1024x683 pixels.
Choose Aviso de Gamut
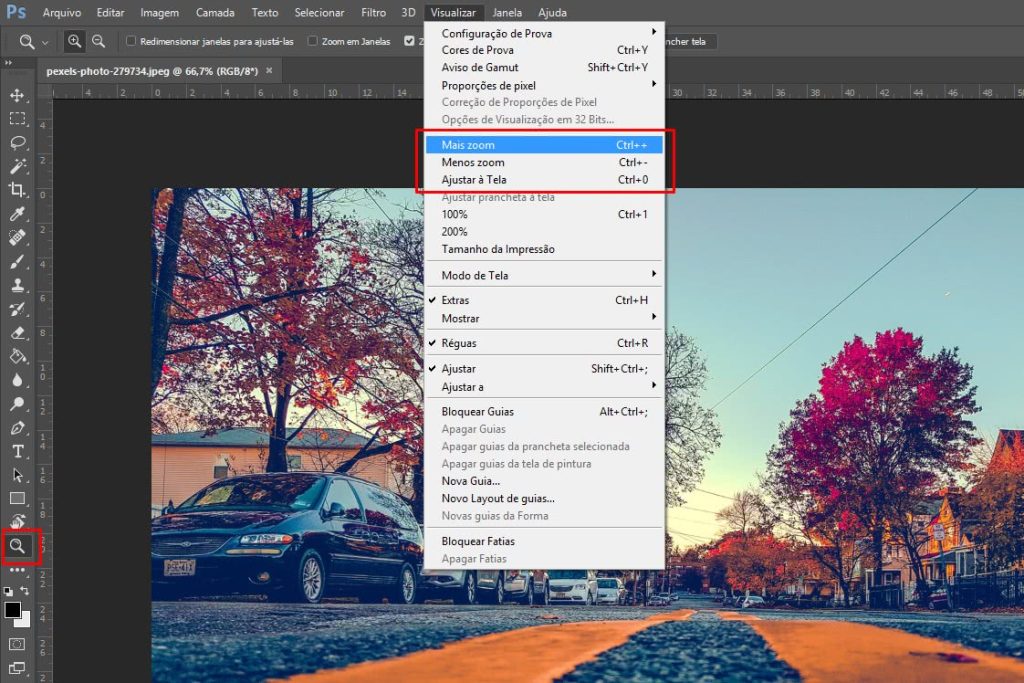point(545,67)
